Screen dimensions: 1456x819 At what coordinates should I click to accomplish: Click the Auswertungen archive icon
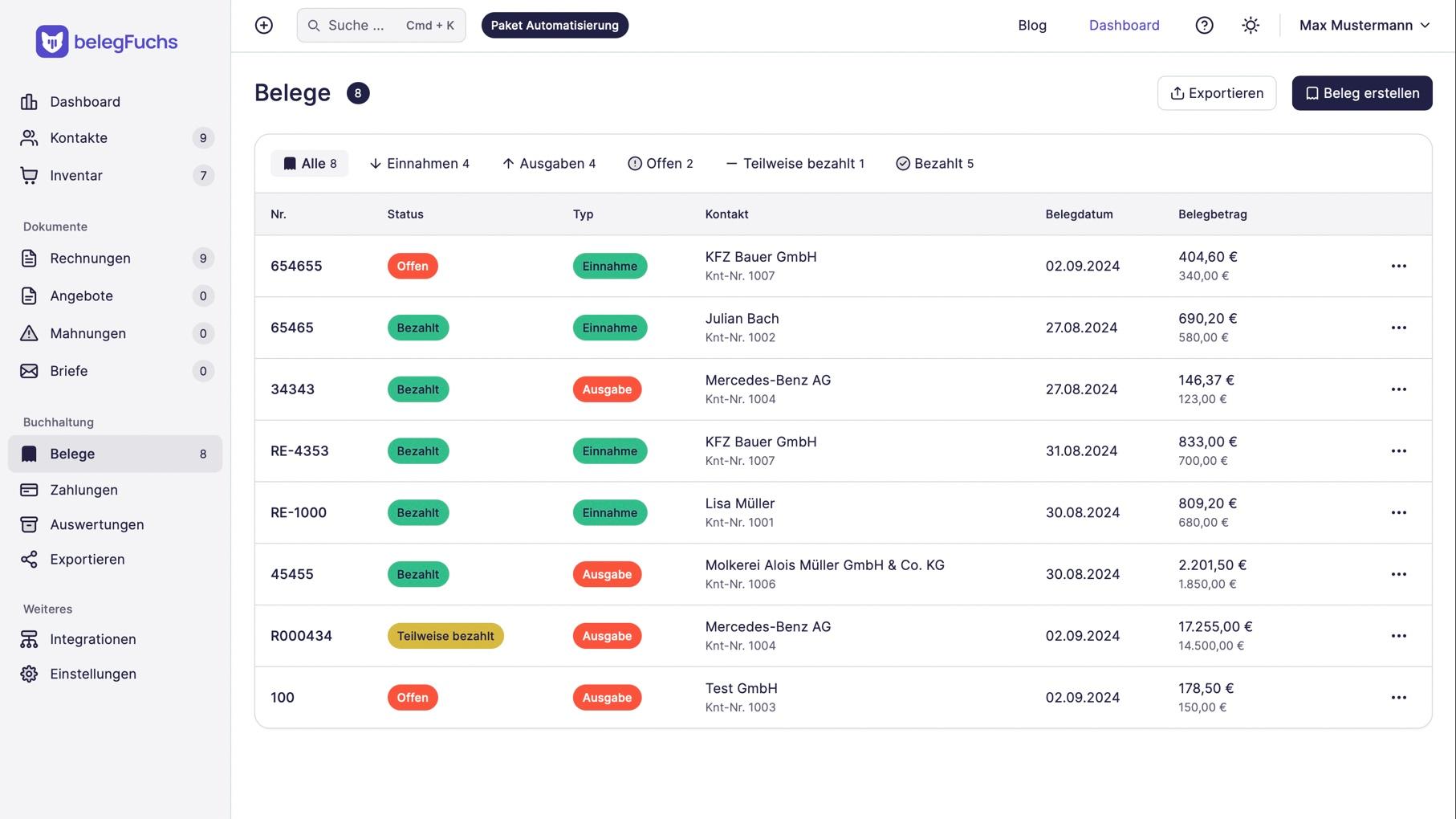[x=29, y=524]
